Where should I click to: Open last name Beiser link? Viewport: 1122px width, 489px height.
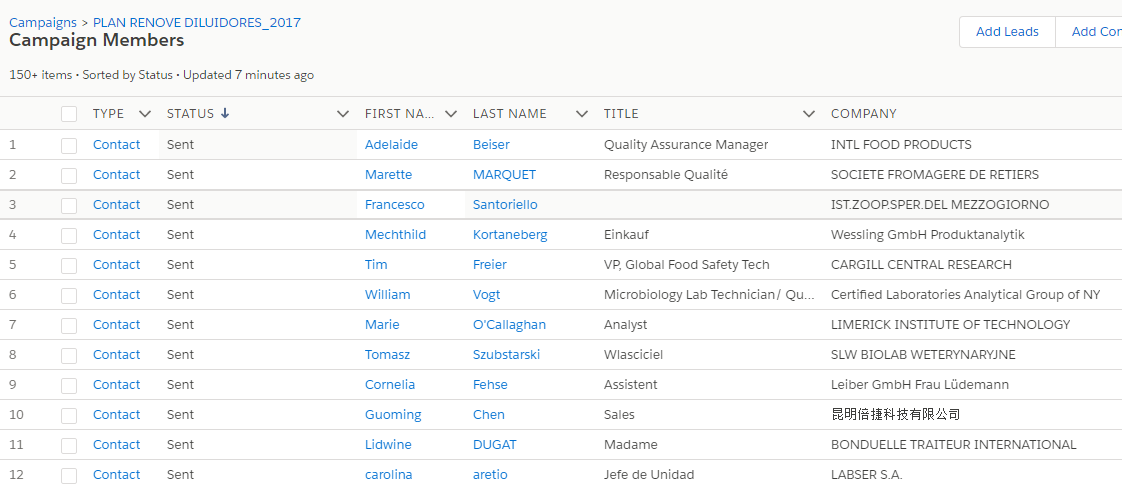tap(491, 145)
